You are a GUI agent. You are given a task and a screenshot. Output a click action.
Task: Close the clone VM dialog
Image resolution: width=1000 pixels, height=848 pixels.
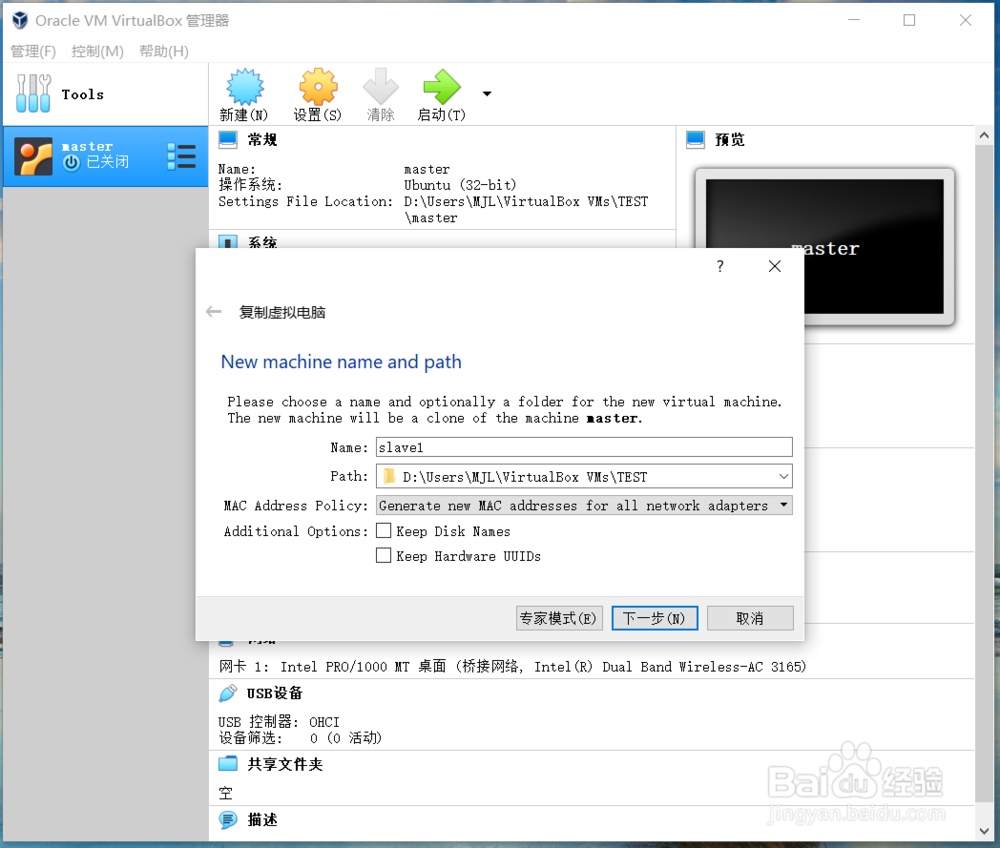click(x=775, y=266)
